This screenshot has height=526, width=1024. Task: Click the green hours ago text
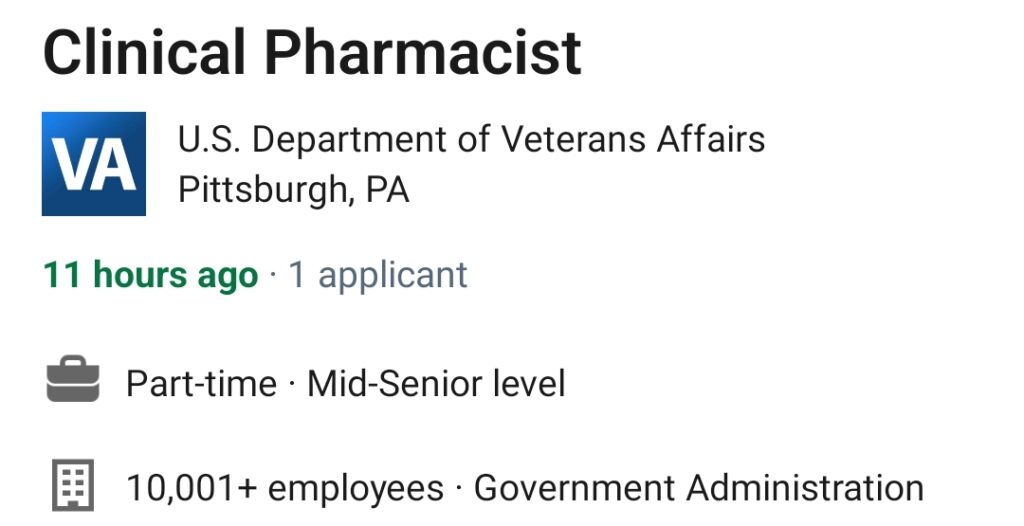pyautogui.click(x=176, y=274)
